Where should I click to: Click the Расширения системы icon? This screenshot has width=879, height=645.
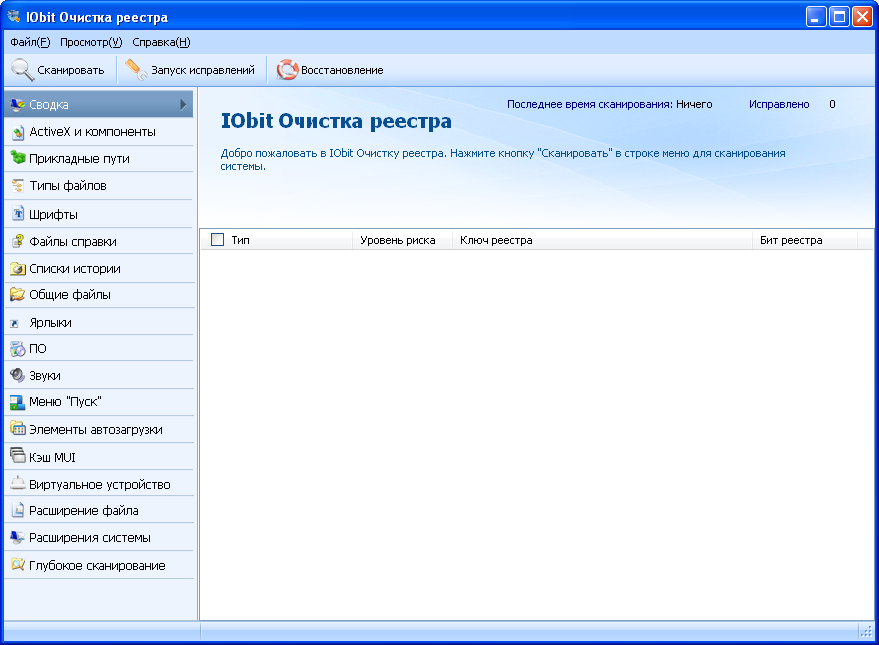pos(18,537)
